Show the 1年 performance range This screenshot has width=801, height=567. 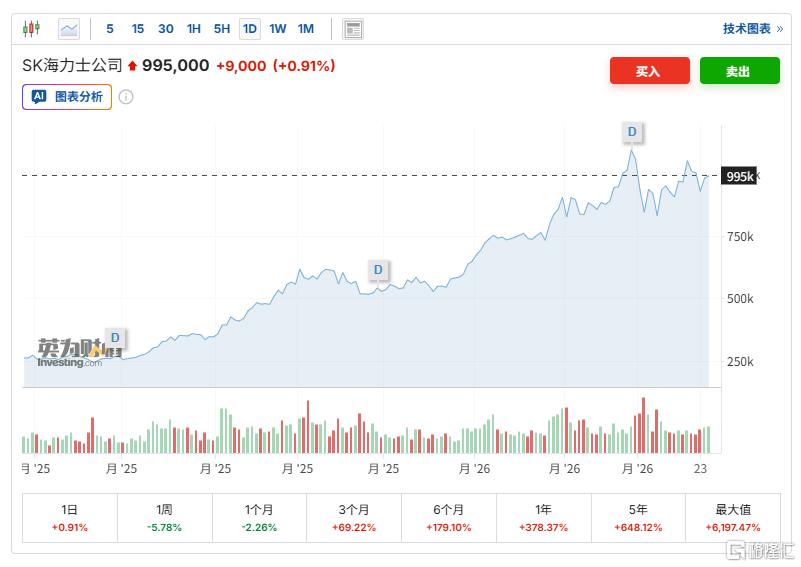tap(541, 517)
